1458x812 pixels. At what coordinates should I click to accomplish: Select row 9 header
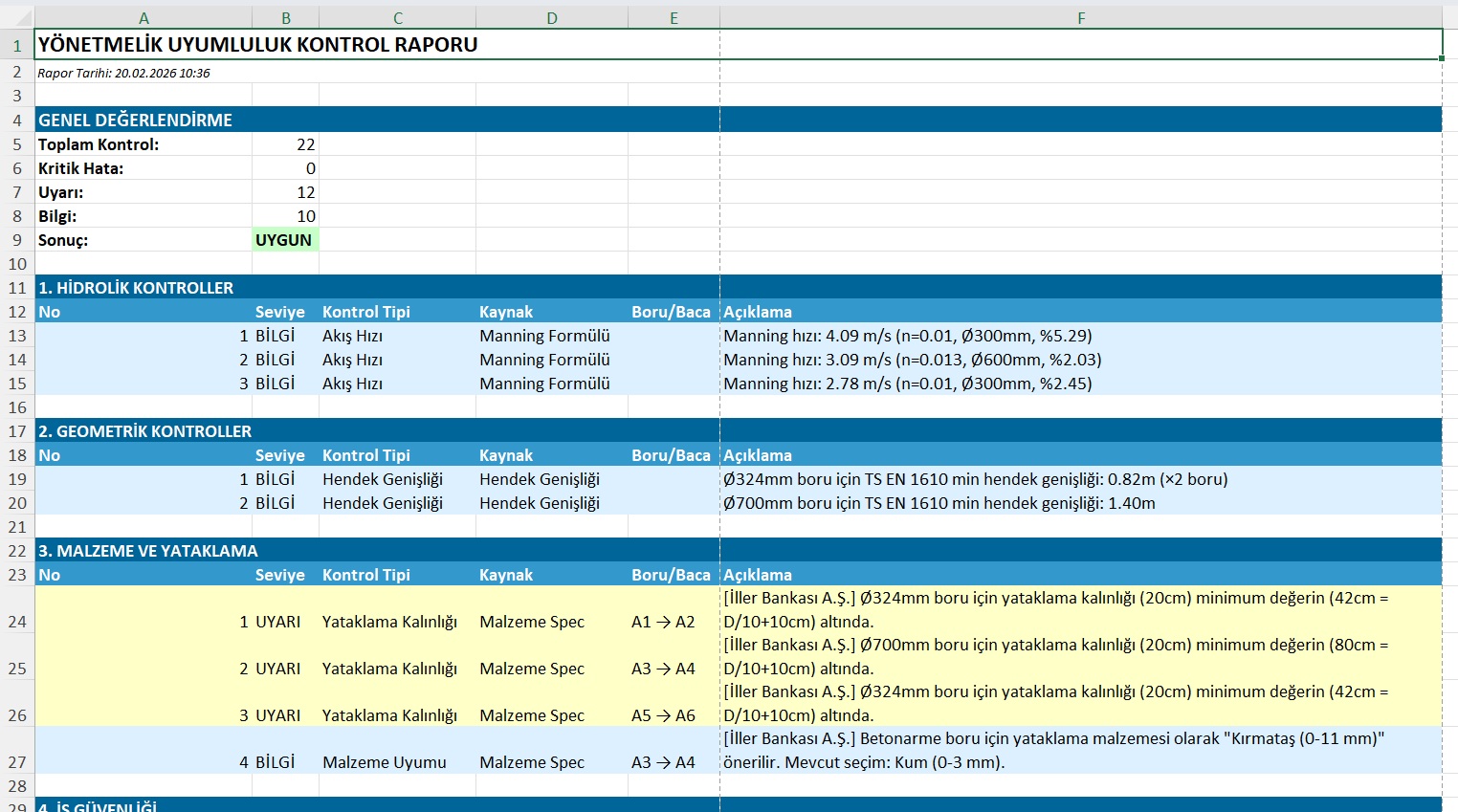pyautogui.click(x=17, y=240)
